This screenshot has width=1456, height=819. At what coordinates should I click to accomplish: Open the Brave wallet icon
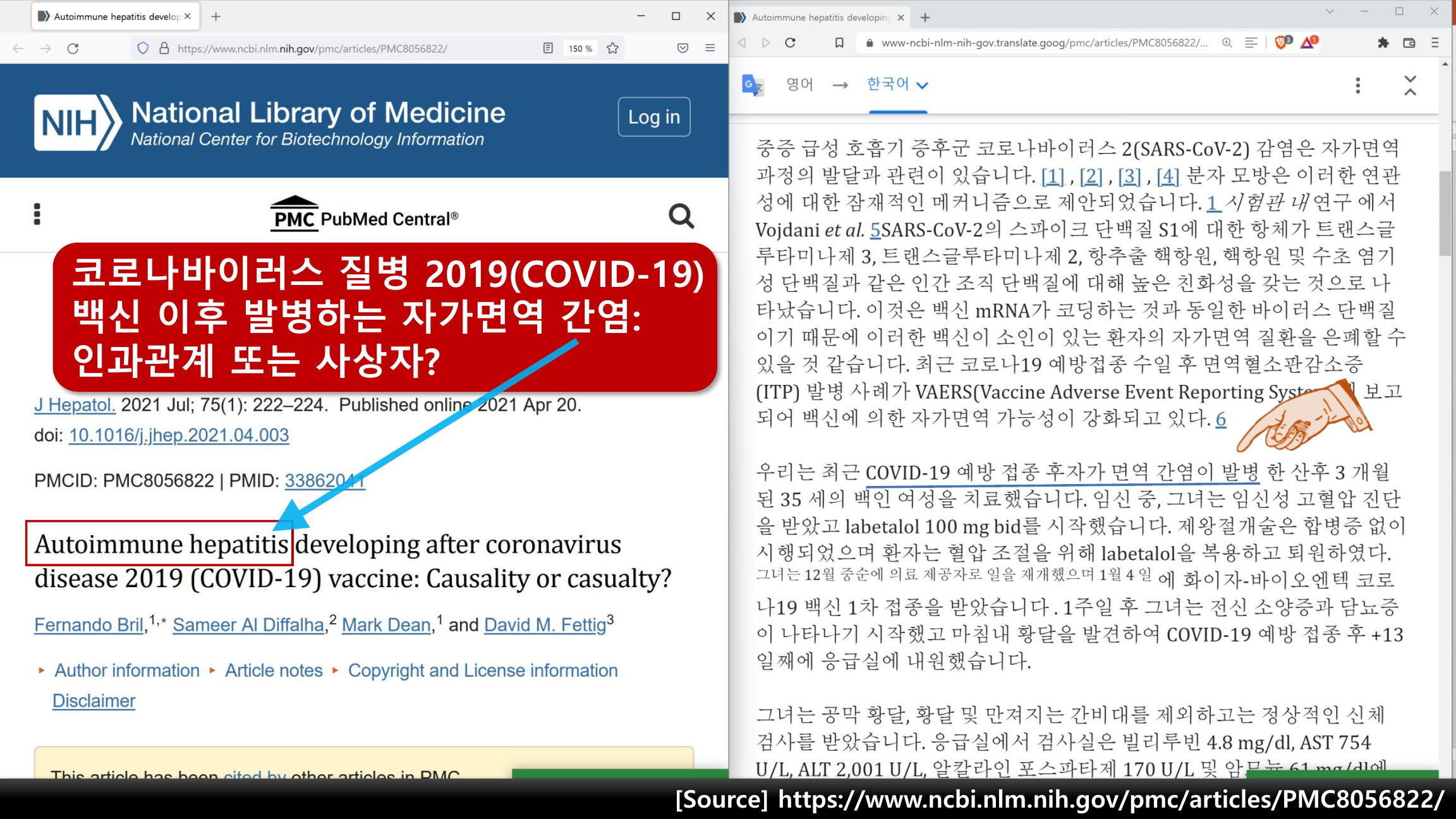click(x=1409, y=42)
